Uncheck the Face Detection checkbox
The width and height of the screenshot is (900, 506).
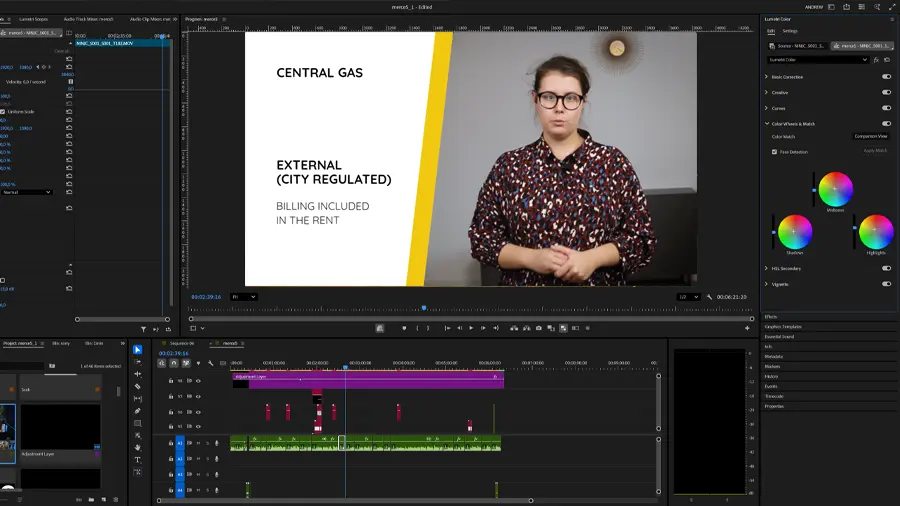coord(774,152)
